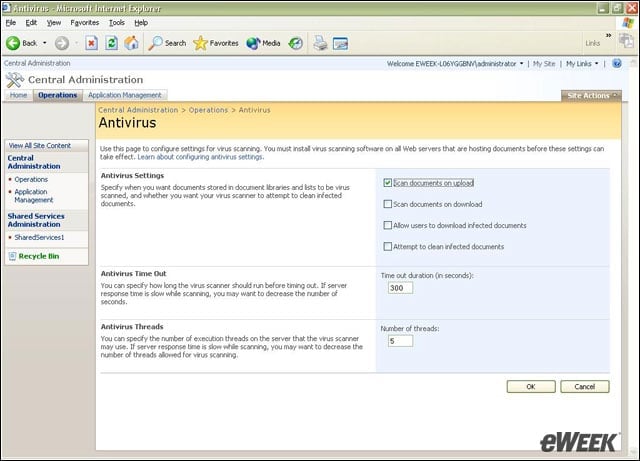Expand the Welcome administrator user menu
The width and height of the screenshot is (640, 461).
(455, 64)
